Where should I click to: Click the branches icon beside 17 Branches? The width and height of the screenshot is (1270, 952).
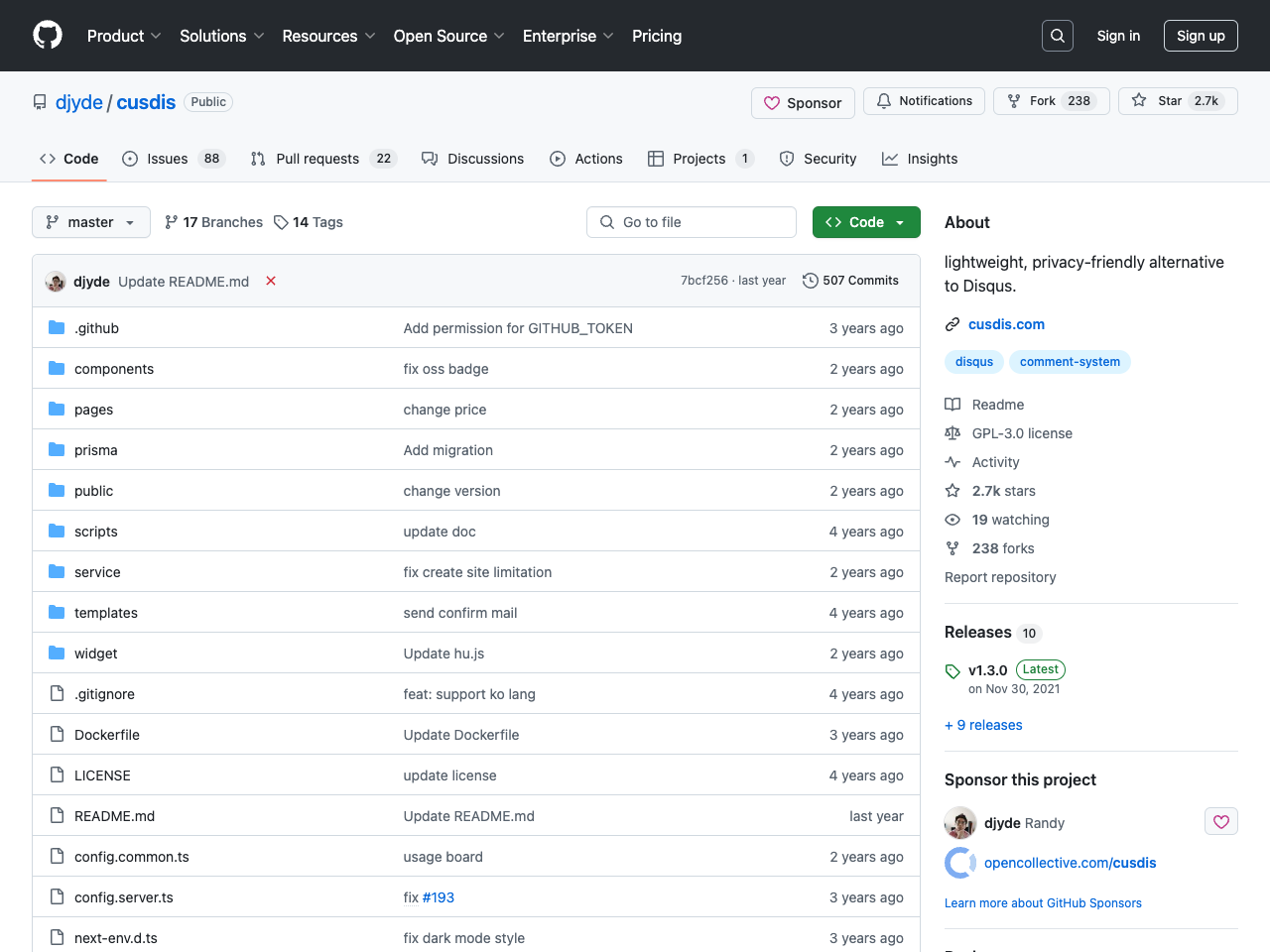(172, 222)
